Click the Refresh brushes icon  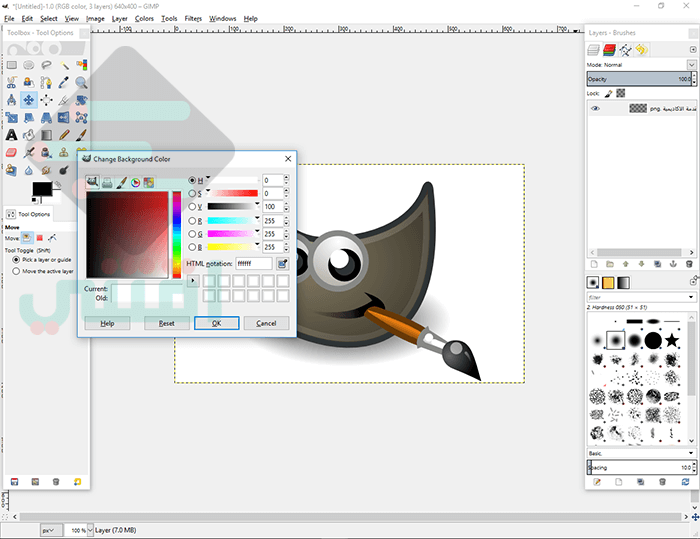(685, 482)
